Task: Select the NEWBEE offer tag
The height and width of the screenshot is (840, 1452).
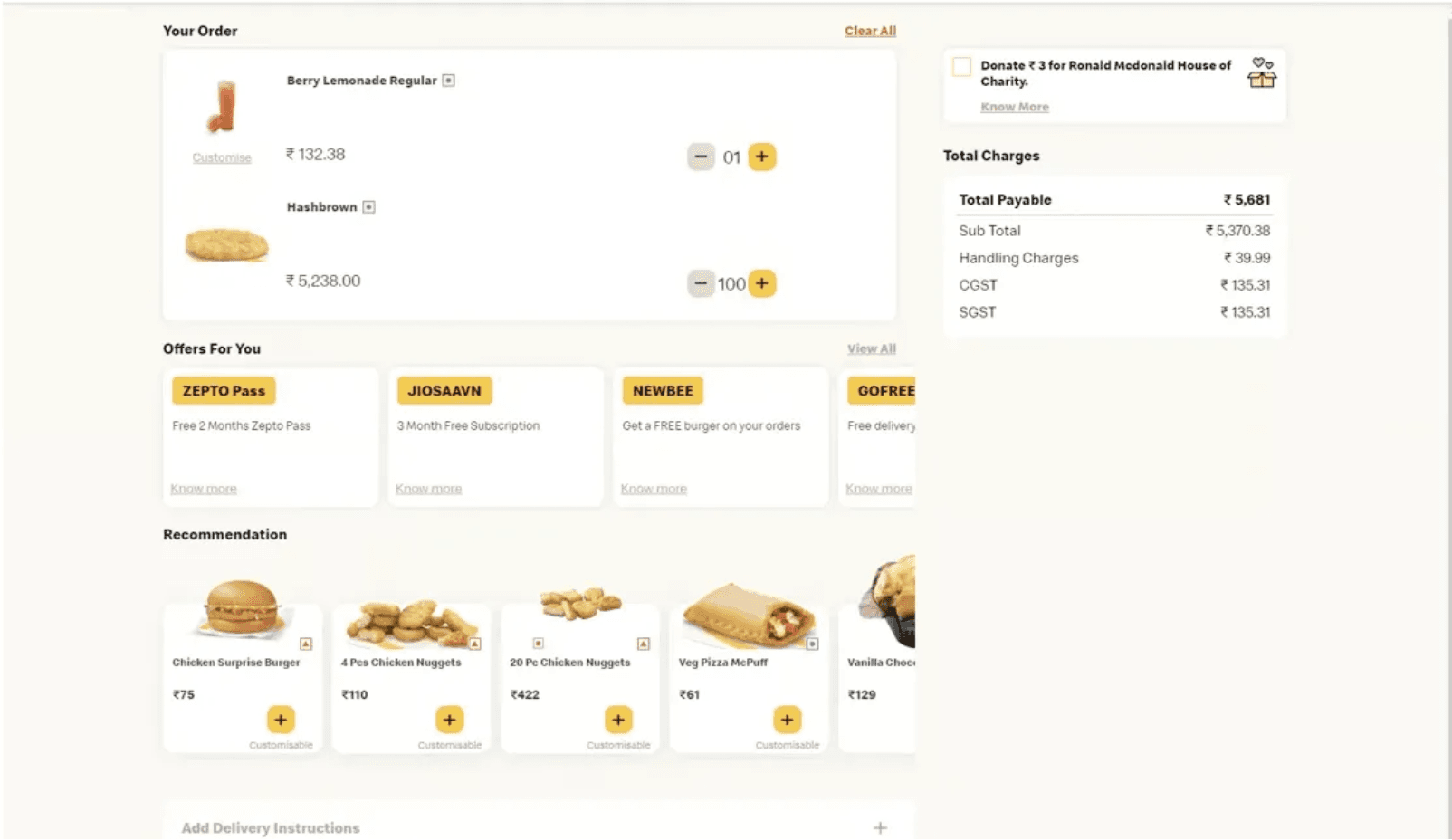Action: 663,391
